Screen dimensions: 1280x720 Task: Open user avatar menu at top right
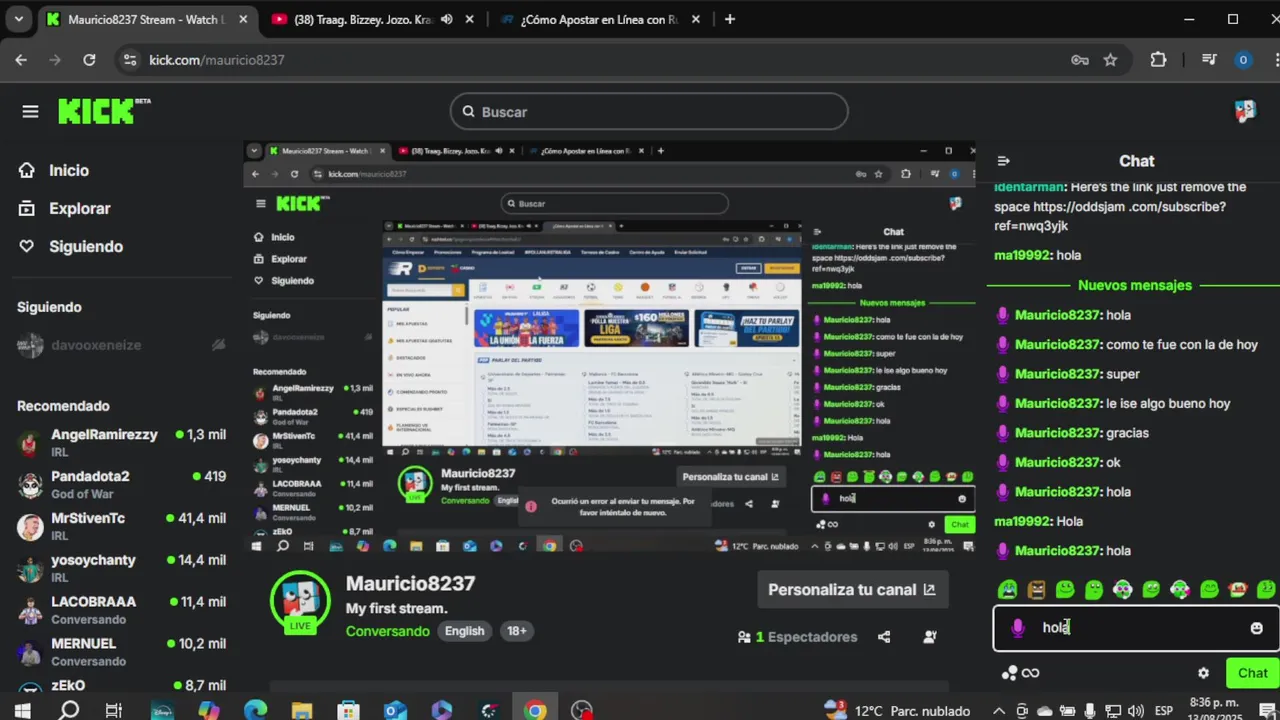click(x=1245, y=111)
